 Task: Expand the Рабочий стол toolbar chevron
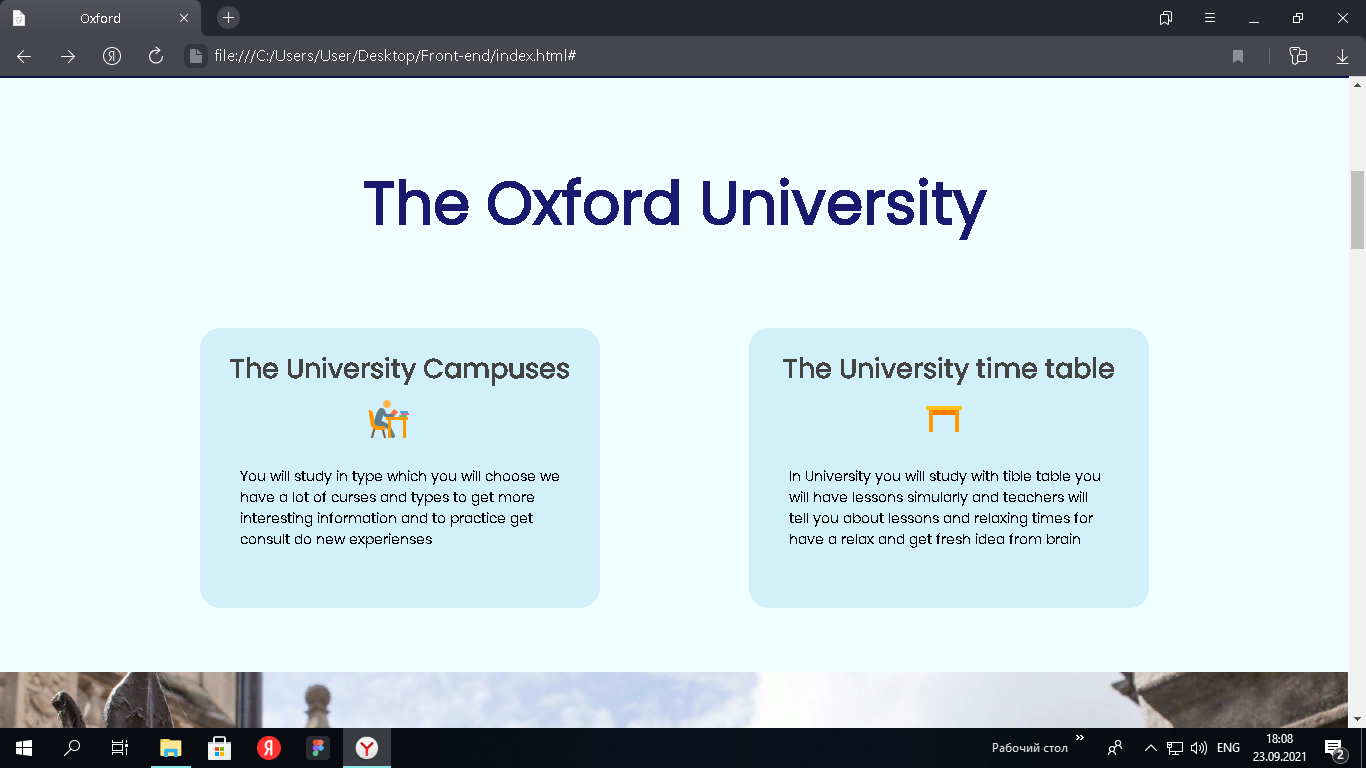click(1079, 738)
